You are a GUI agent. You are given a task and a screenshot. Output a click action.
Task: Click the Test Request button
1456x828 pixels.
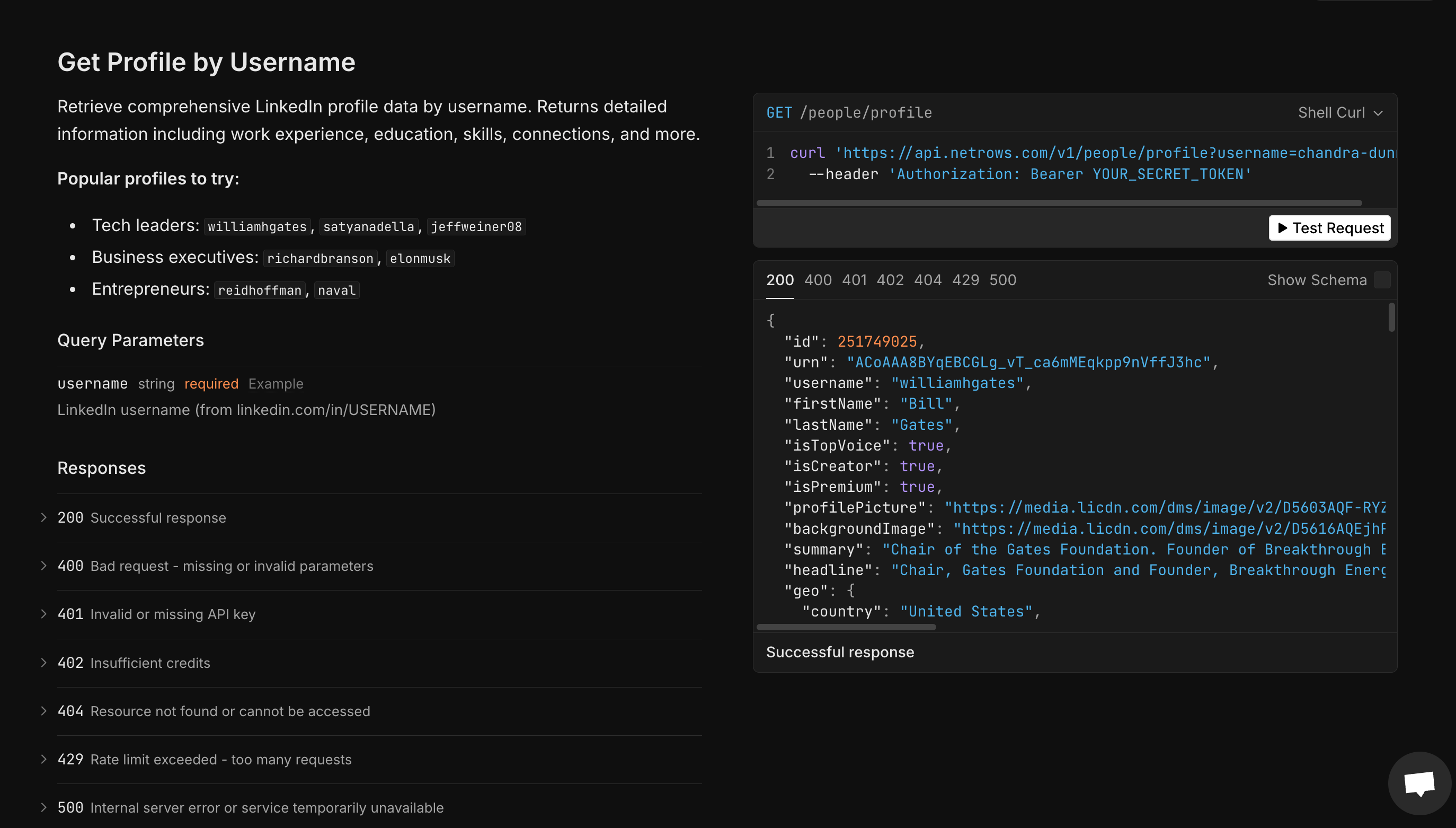pyautogui.click(x=1329, y=228)
